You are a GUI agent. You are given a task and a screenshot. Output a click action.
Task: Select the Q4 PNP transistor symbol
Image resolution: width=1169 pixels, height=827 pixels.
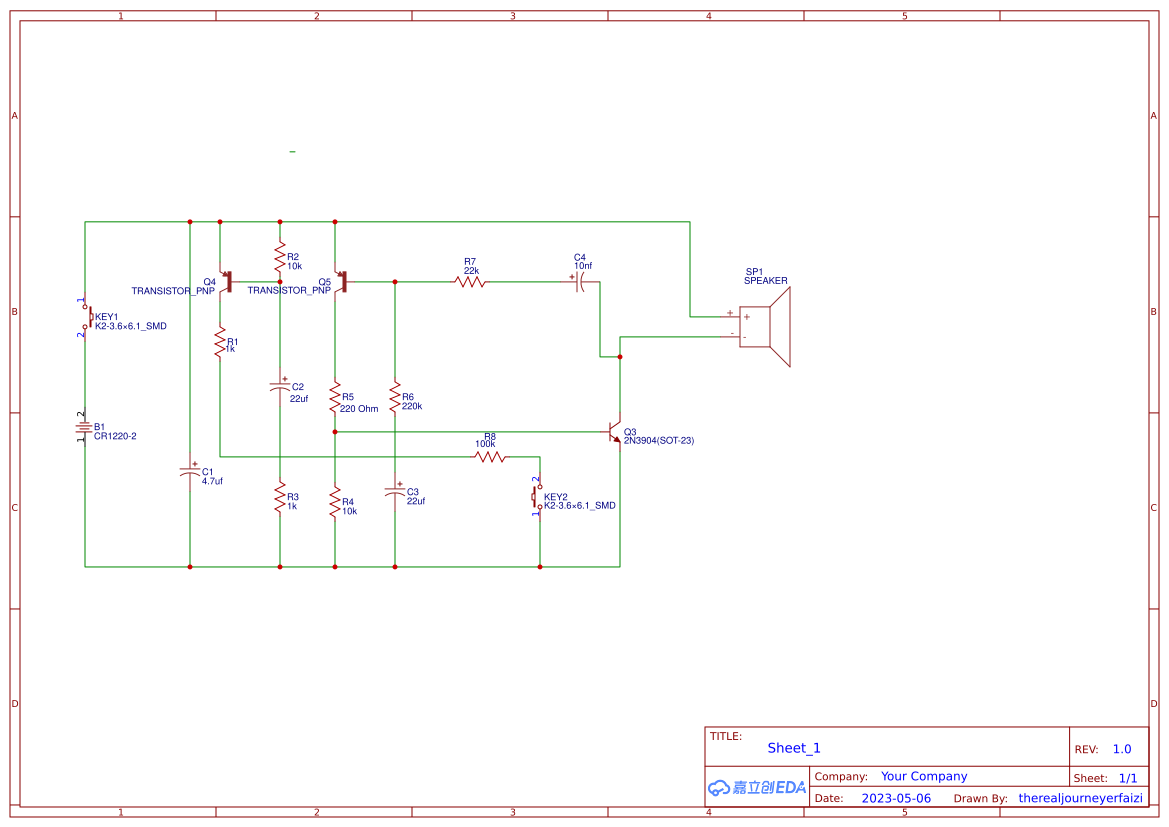point(228,282)
